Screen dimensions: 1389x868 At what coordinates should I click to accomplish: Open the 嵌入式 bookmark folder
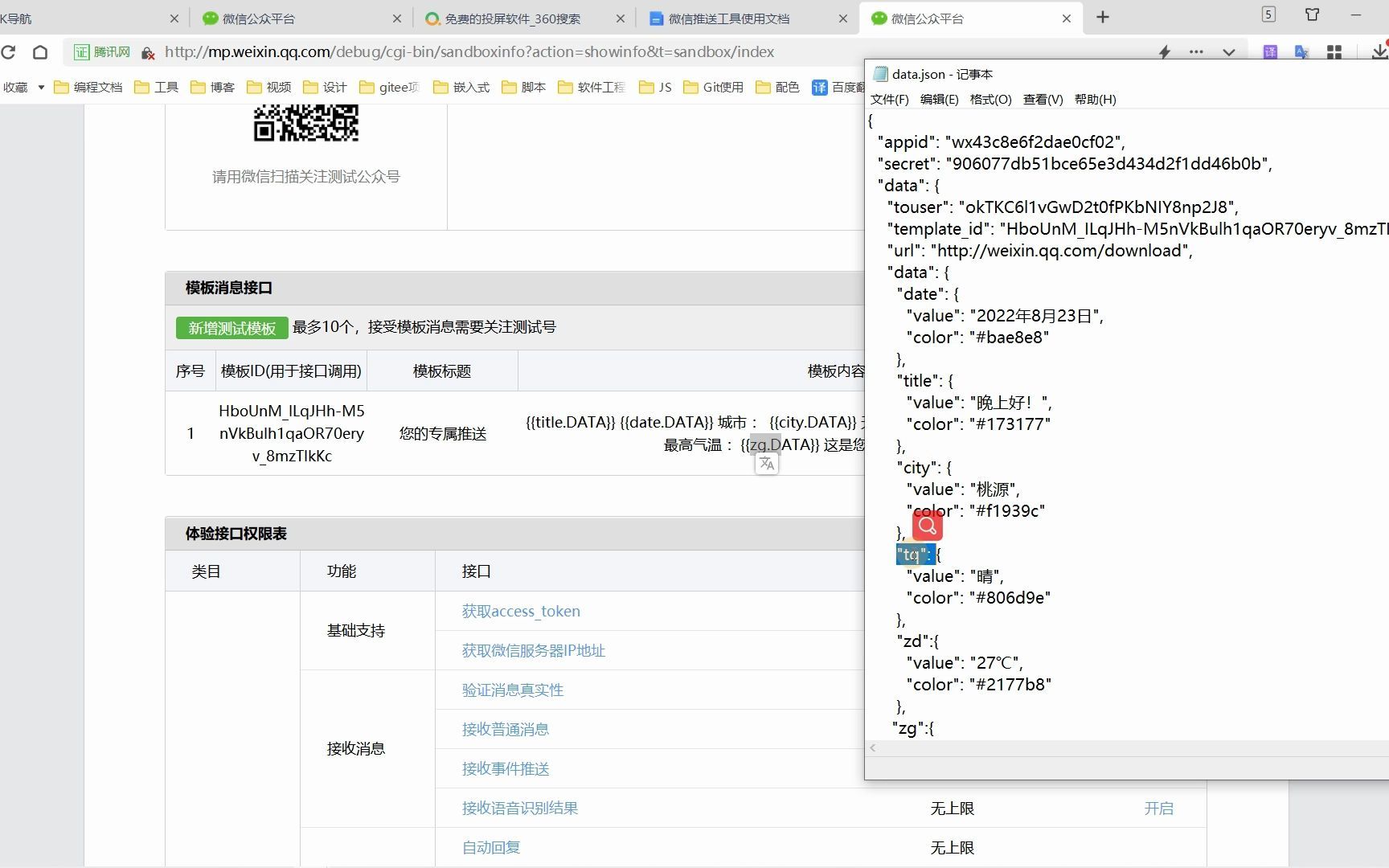pyautogui.click(x=461, y=88)
